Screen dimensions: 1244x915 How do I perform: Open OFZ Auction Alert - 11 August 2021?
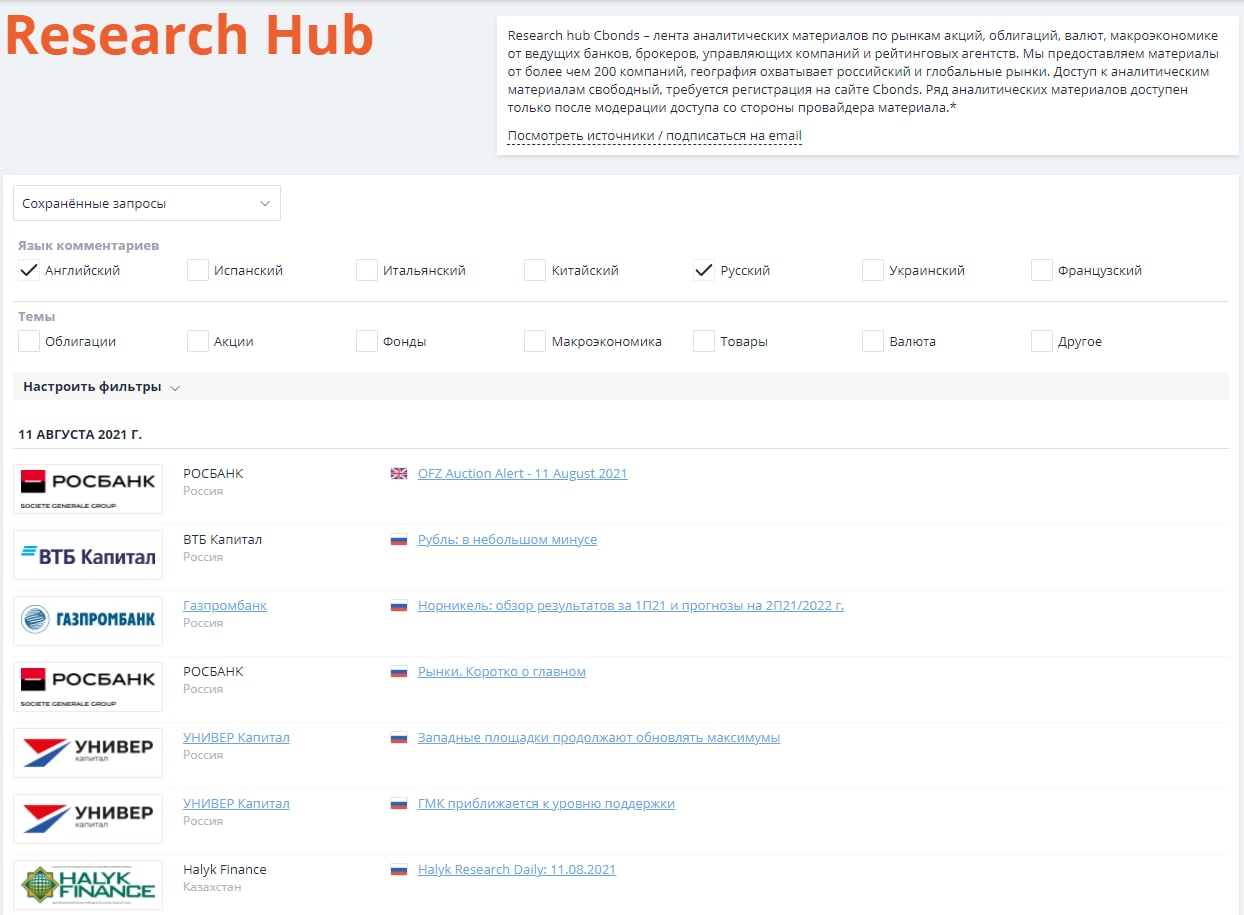click(522, 474)
